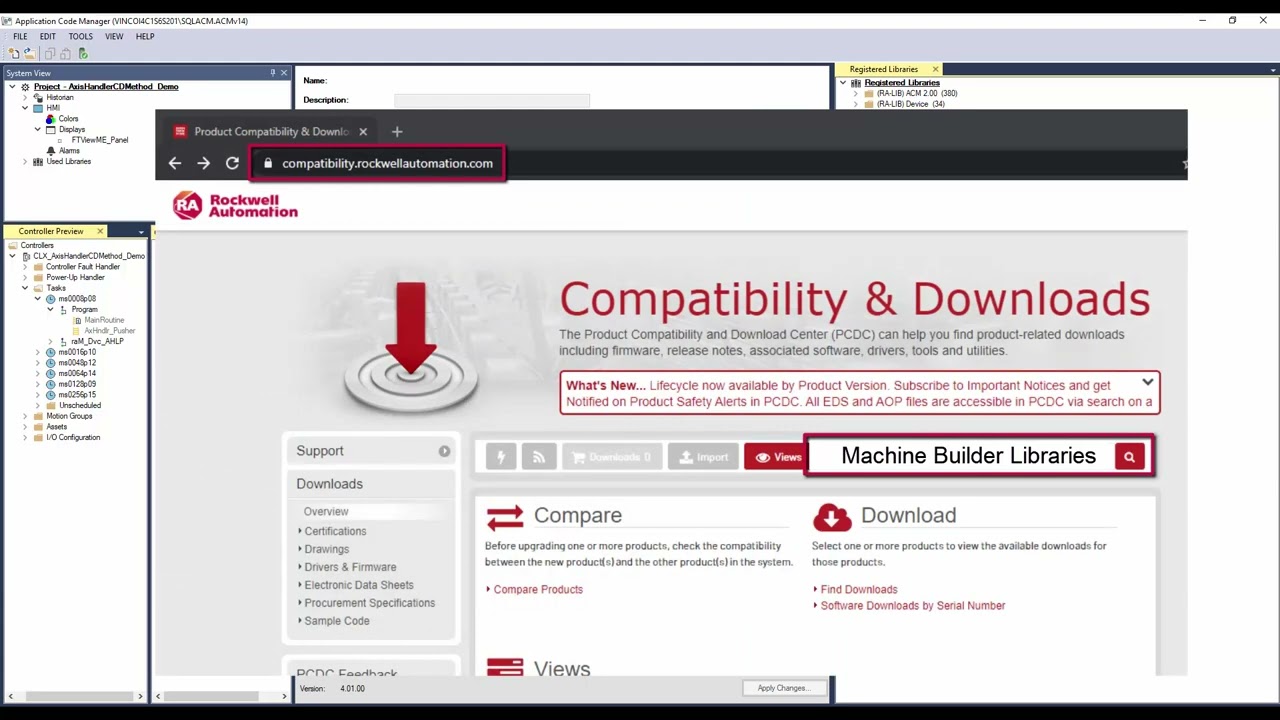1280x720 pixels.
Task: Click the Description field
Action: tap(492, 100)
